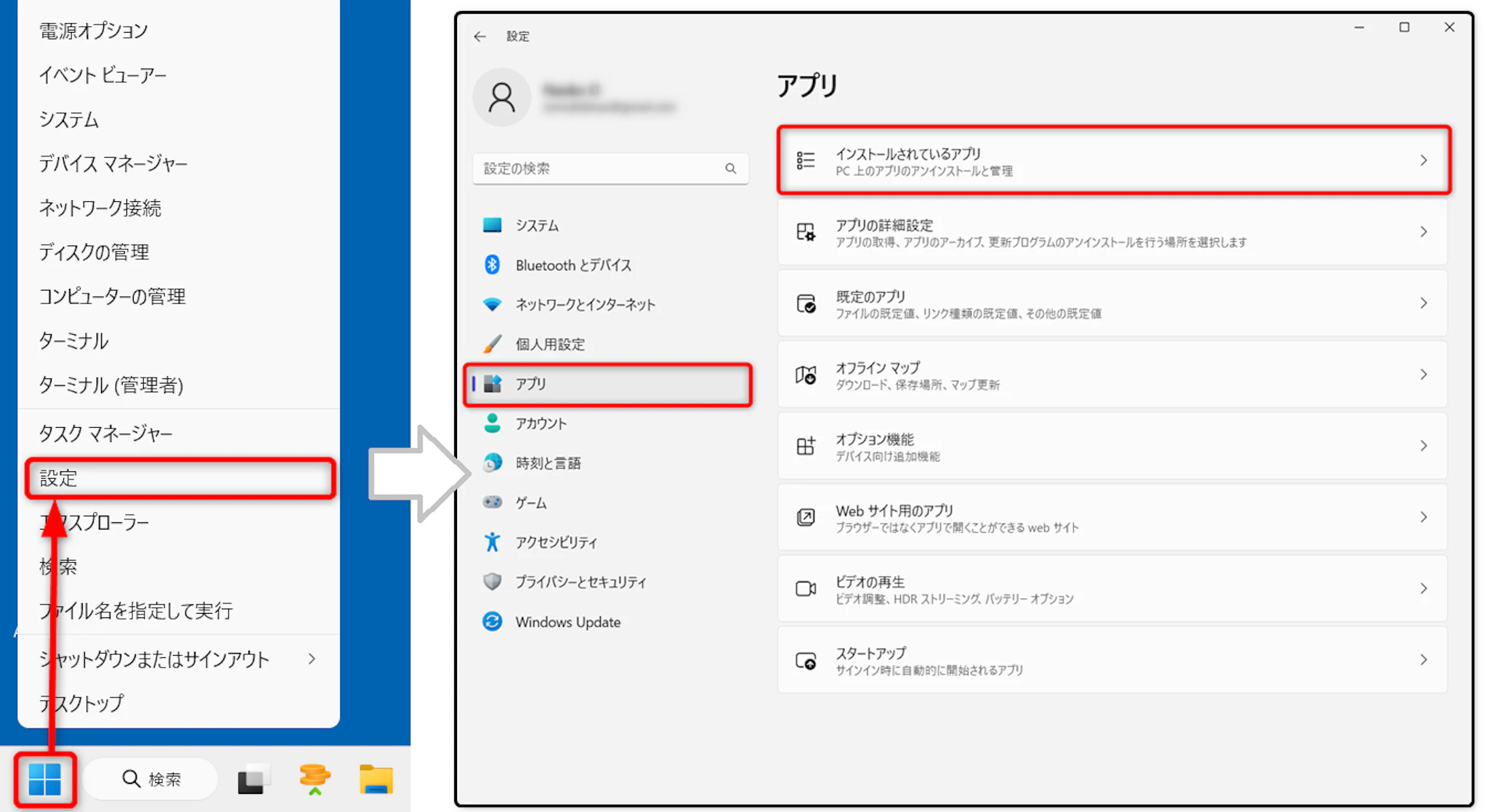Click the Accessibility figure icon

pyautogui.click(x=492, y=542)
